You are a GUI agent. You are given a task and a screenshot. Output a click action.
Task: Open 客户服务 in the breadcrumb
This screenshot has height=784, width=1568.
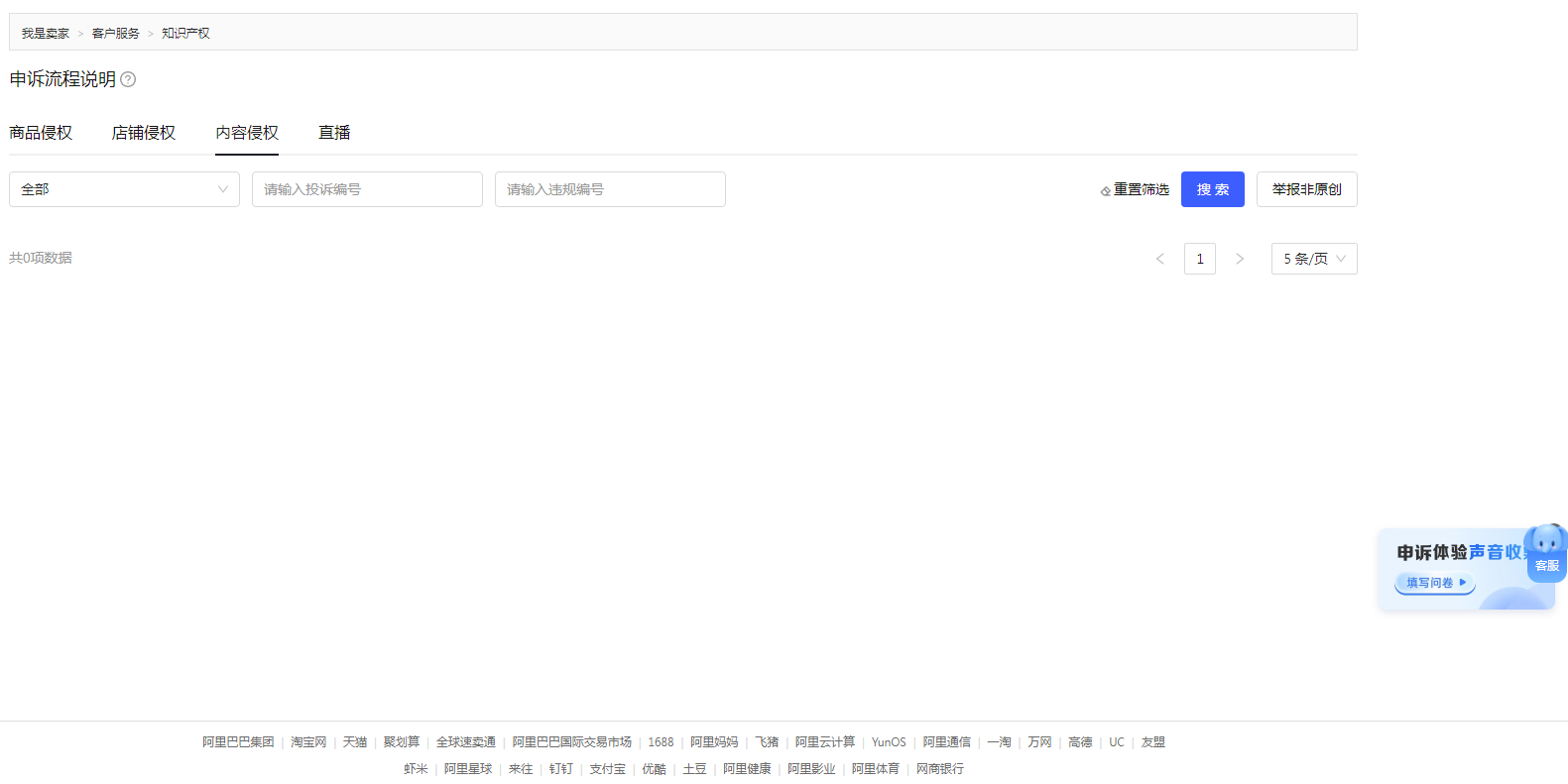[x=116, y=33]
